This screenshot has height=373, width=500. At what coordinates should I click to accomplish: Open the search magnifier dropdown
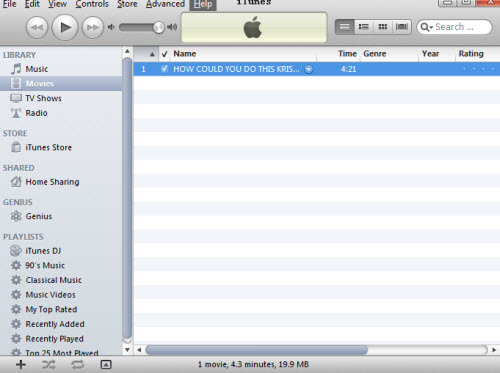tap(426, 27)
